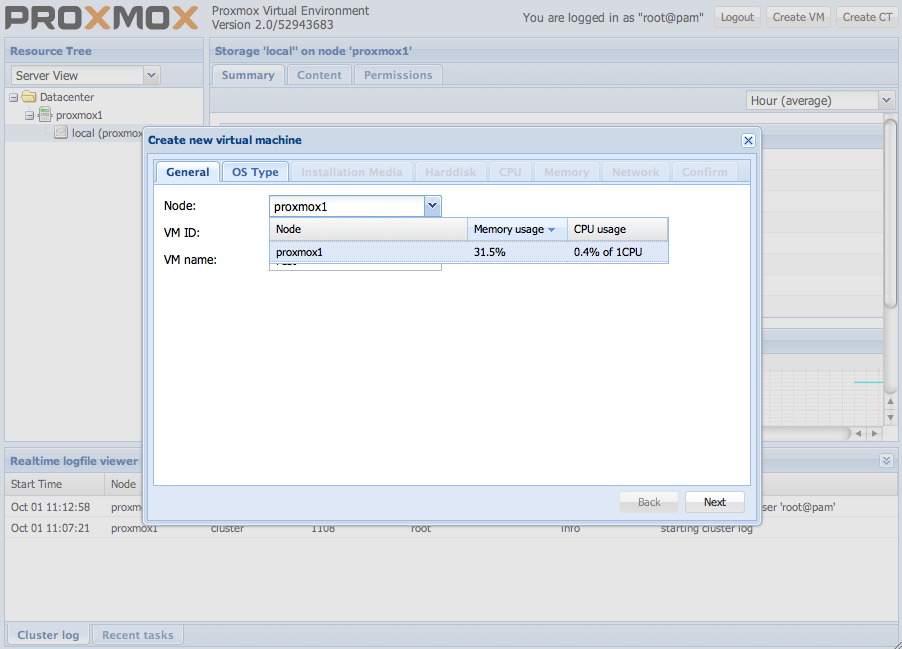Collapse the Datacenter tree node
Viewport: 902px width, 649px height.
14,97
